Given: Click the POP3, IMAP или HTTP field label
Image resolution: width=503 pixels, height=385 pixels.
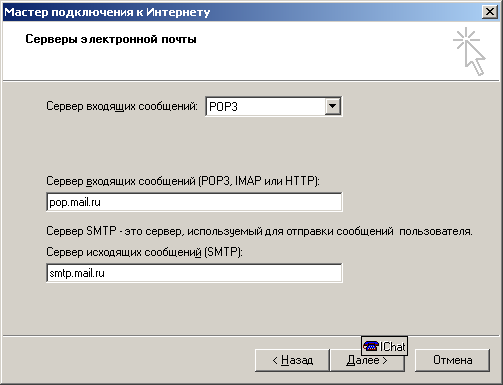Looking at the screenshot, I should click(x=183, y=181).
